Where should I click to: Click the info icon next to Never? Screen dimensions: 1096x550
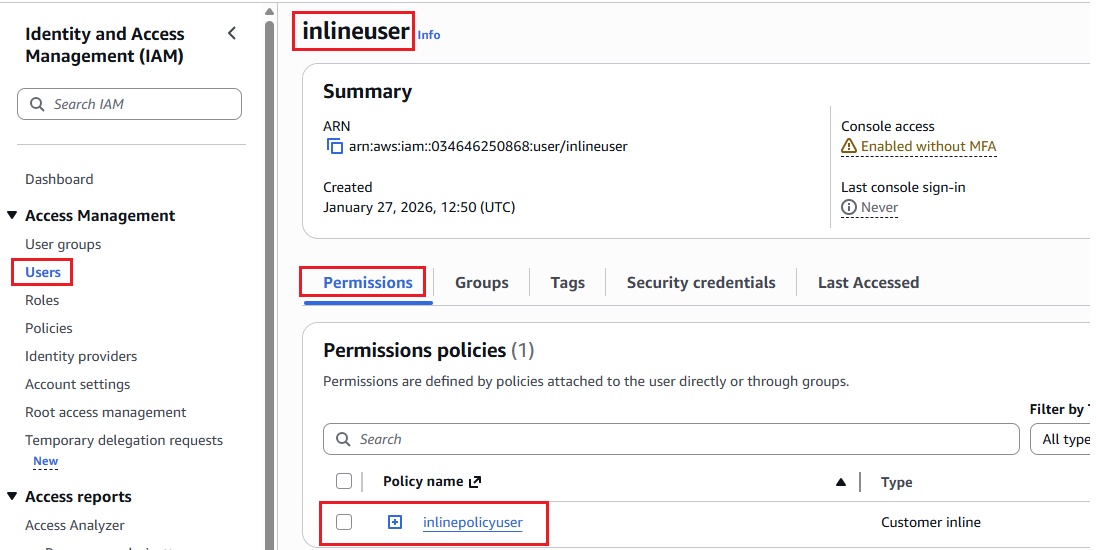click(849, 208)
